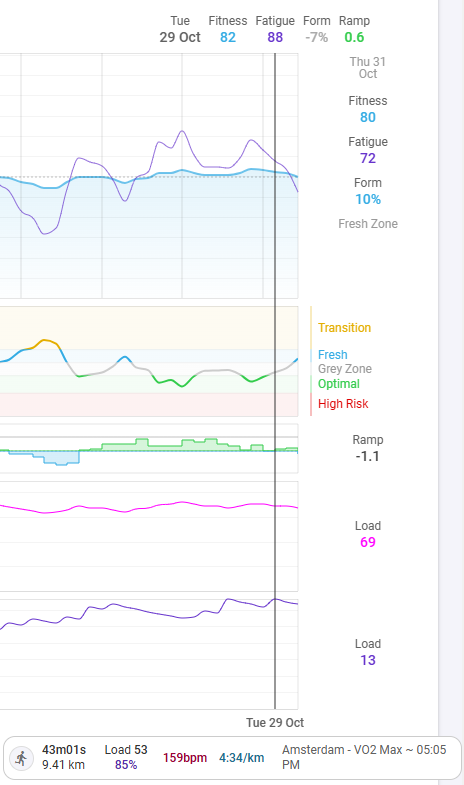
Task: Click the header Fatigue value 88
Action: 275,37
